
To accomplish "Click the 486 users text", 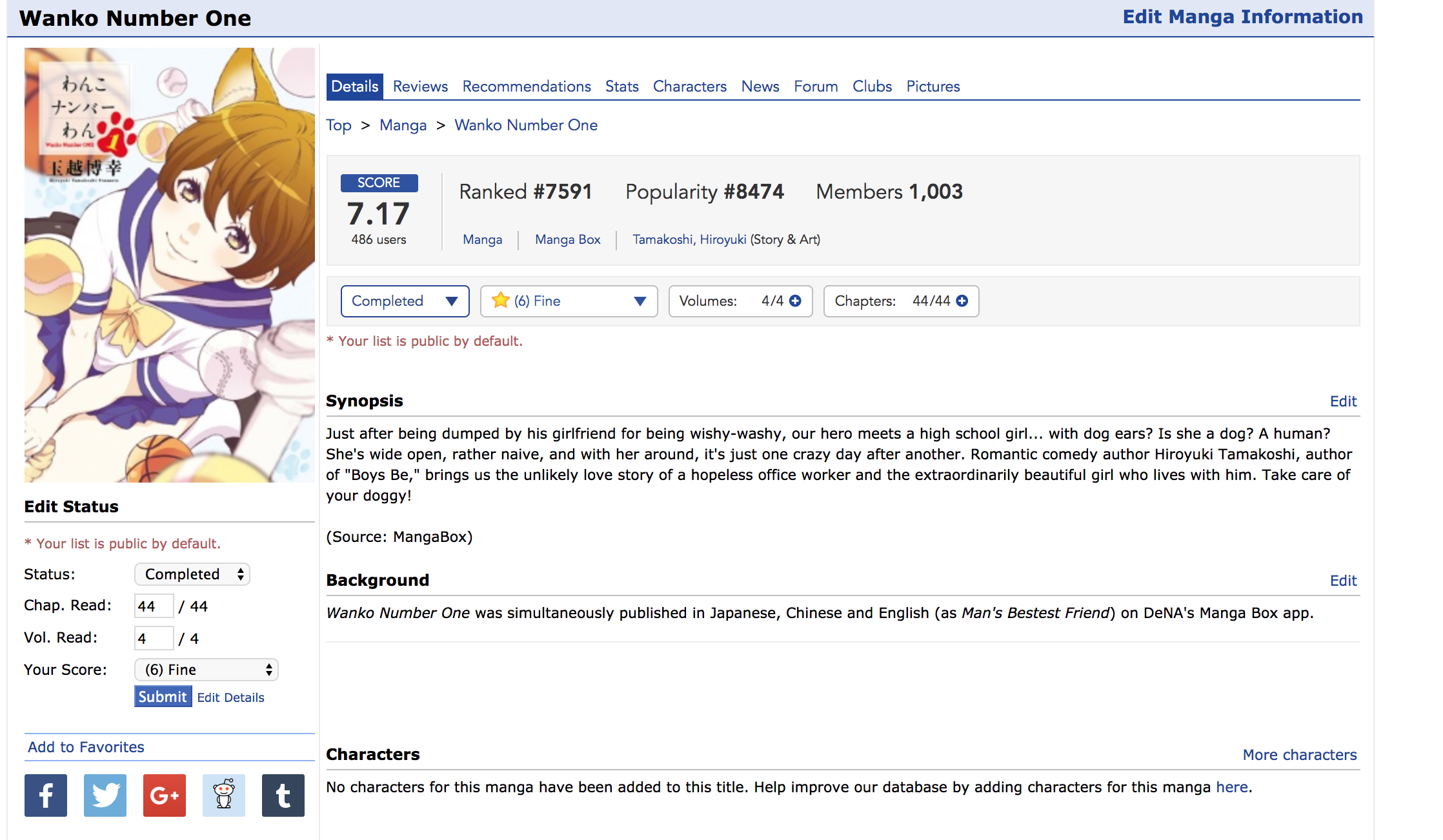I will 379,239.
